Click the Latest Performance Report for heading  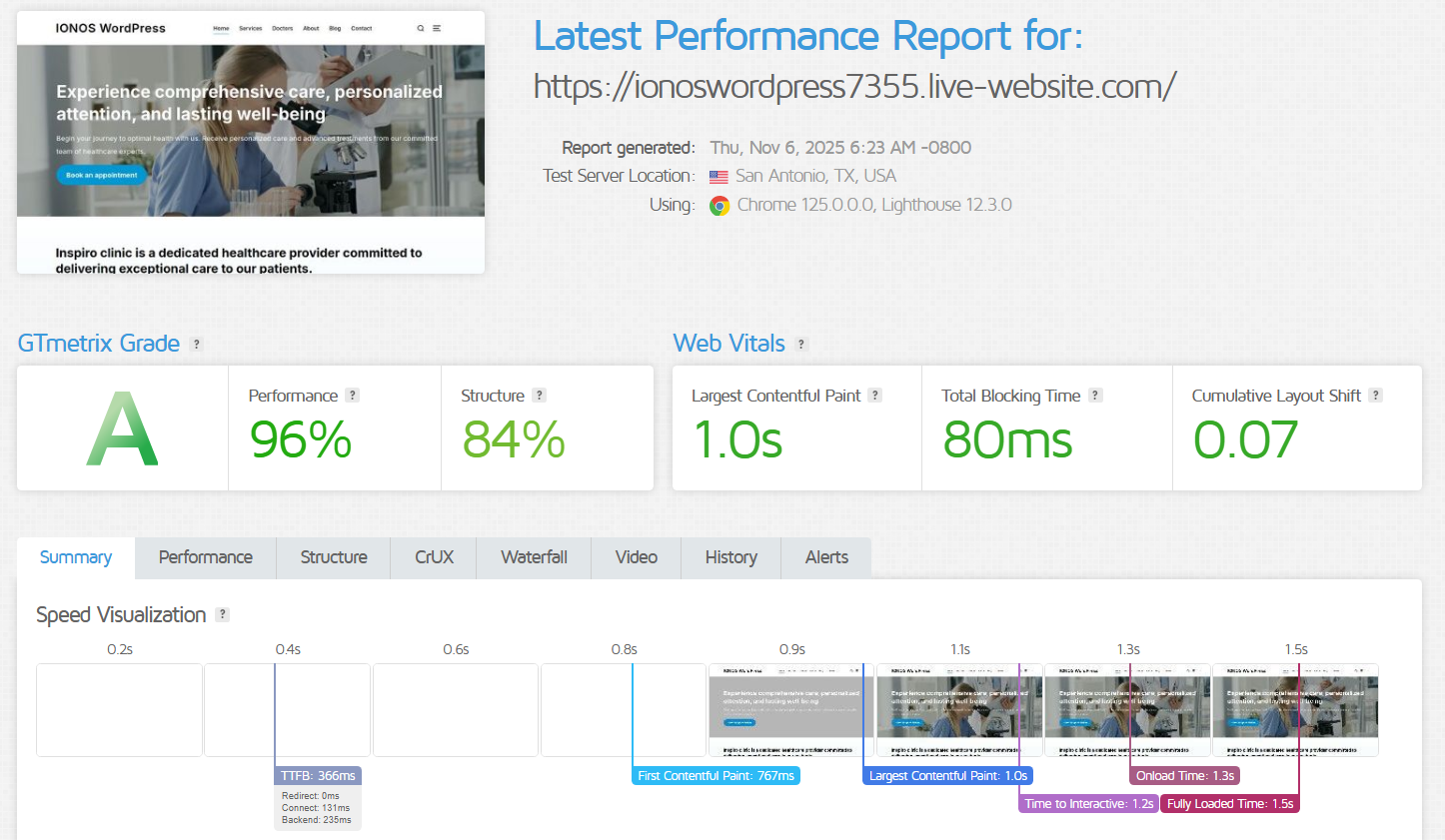[x=808, y=37]
